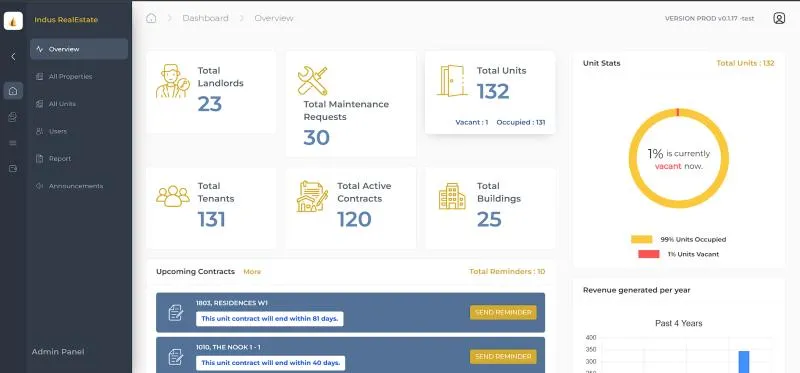
Task: Click the Indus RealEstate flame logo
Action: click(x=13, y=21)
